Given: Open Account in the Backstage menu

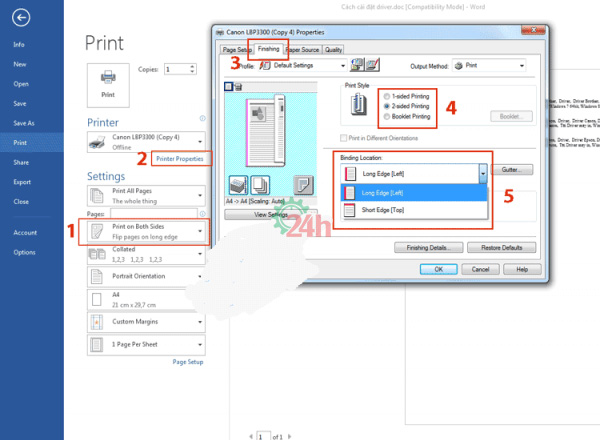Looking at the screenshot, I should pos(25,233).
